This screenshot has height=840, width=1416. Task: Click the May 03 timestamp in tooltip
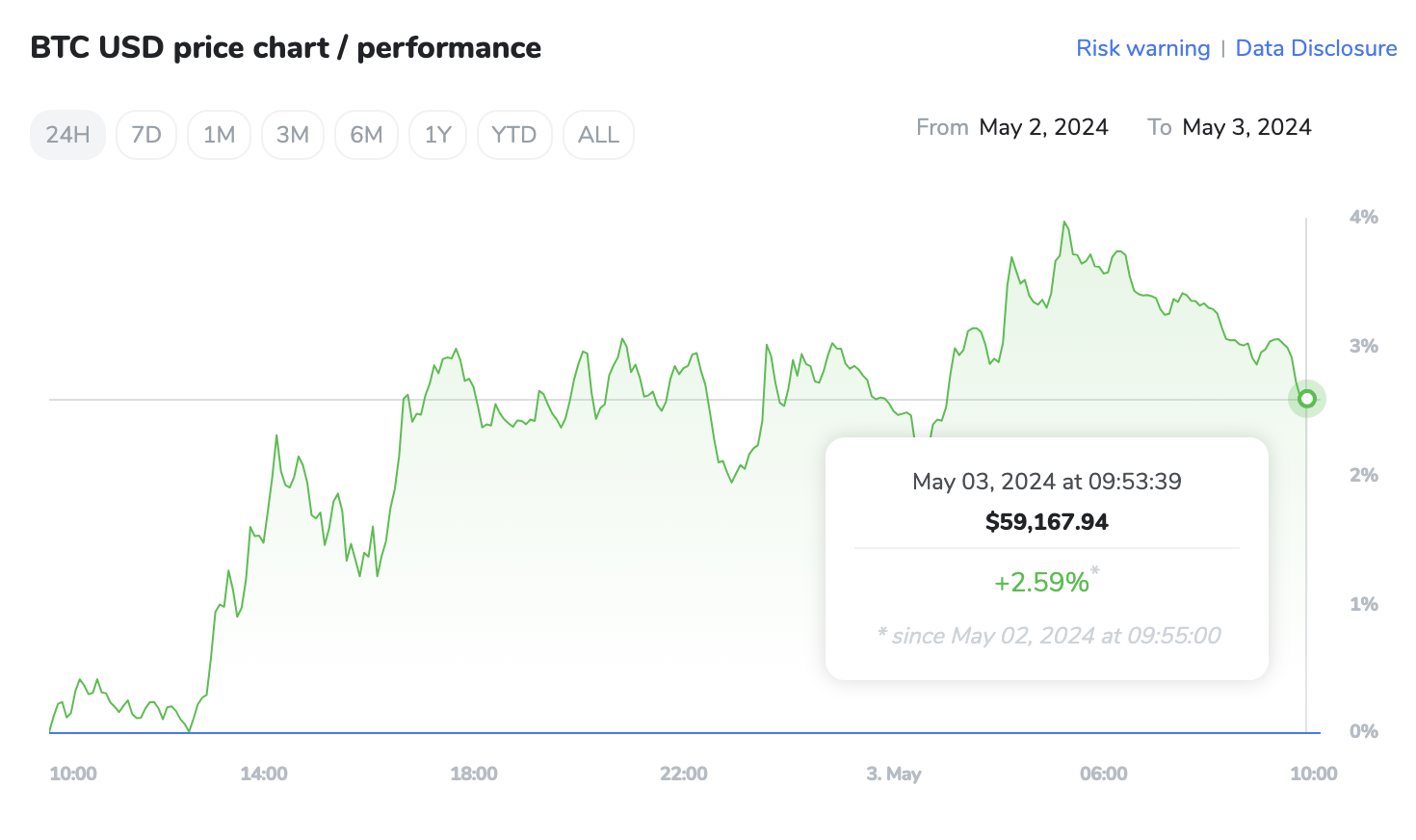1046,481
